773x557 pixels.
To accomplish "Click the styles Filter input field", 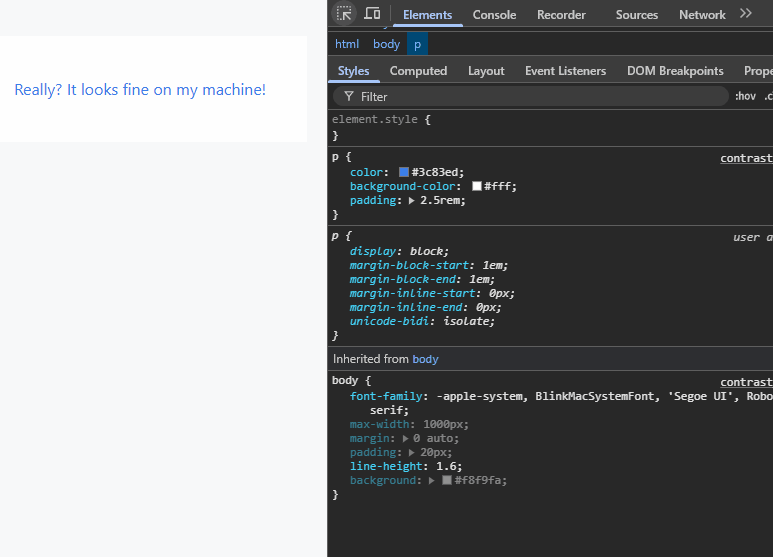I will pos(530,96).
